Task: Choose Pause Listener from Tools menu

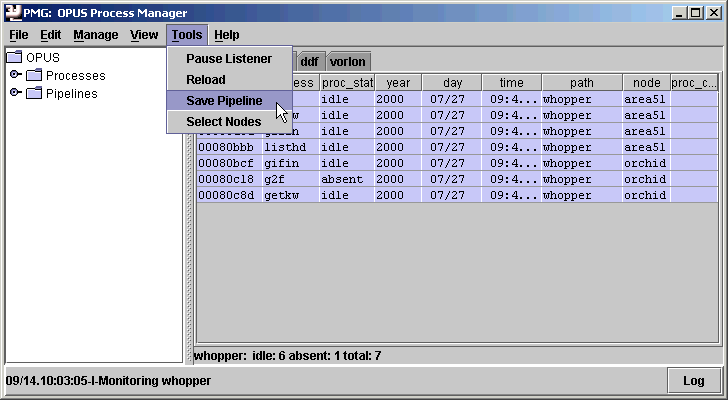Action: [228, 59]
